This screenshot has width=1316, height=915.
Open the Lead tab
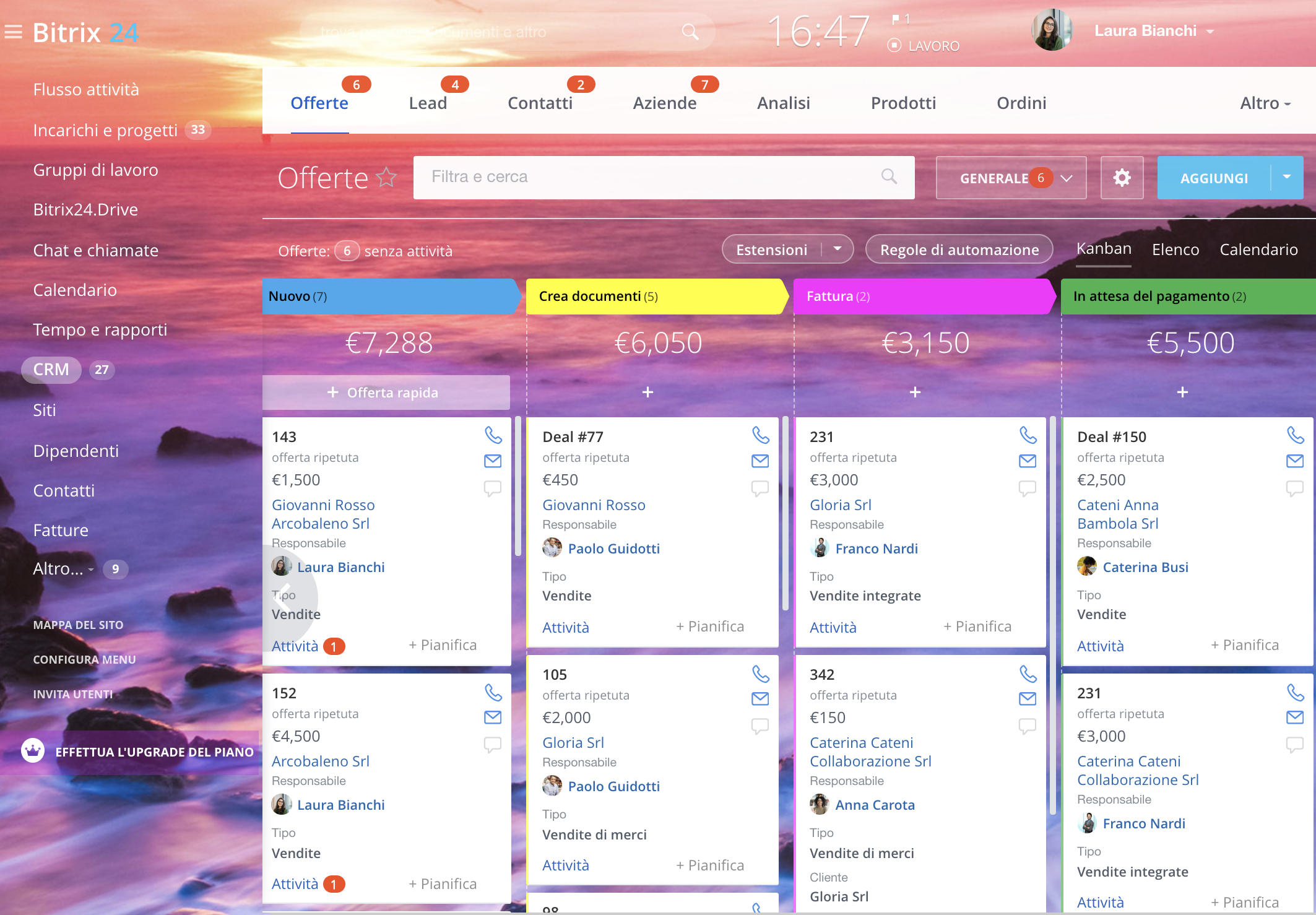click(428, 103)
